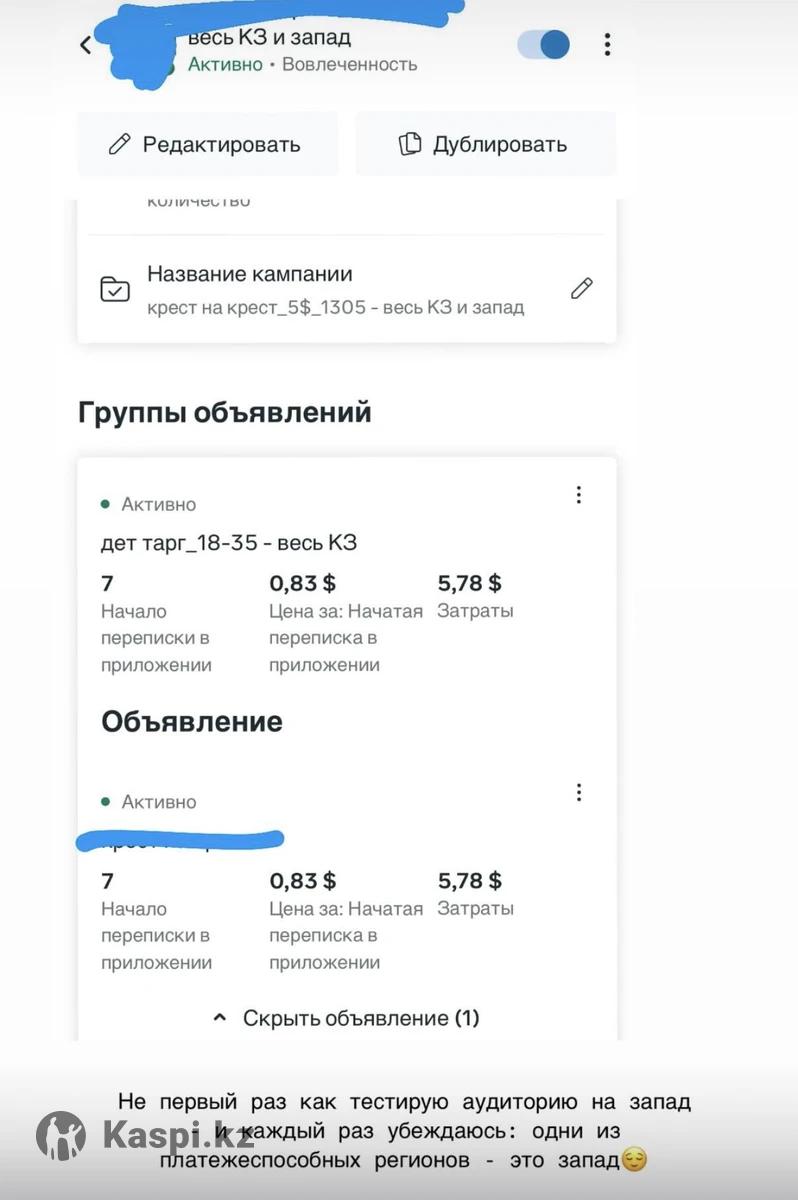Click the 5,78 $ Затраты of ad group
The height and width of the screenshot is (1200, 798).
(x=476, y=596)
